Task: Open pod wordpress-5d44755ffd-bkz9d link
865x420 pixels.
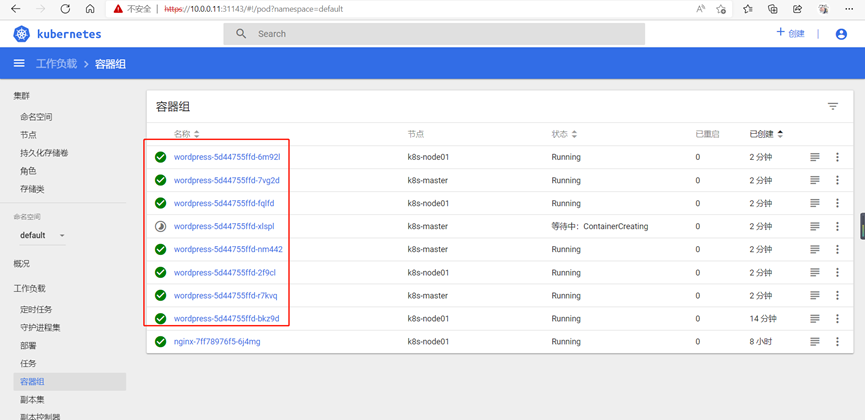Action: click(227, 318)
